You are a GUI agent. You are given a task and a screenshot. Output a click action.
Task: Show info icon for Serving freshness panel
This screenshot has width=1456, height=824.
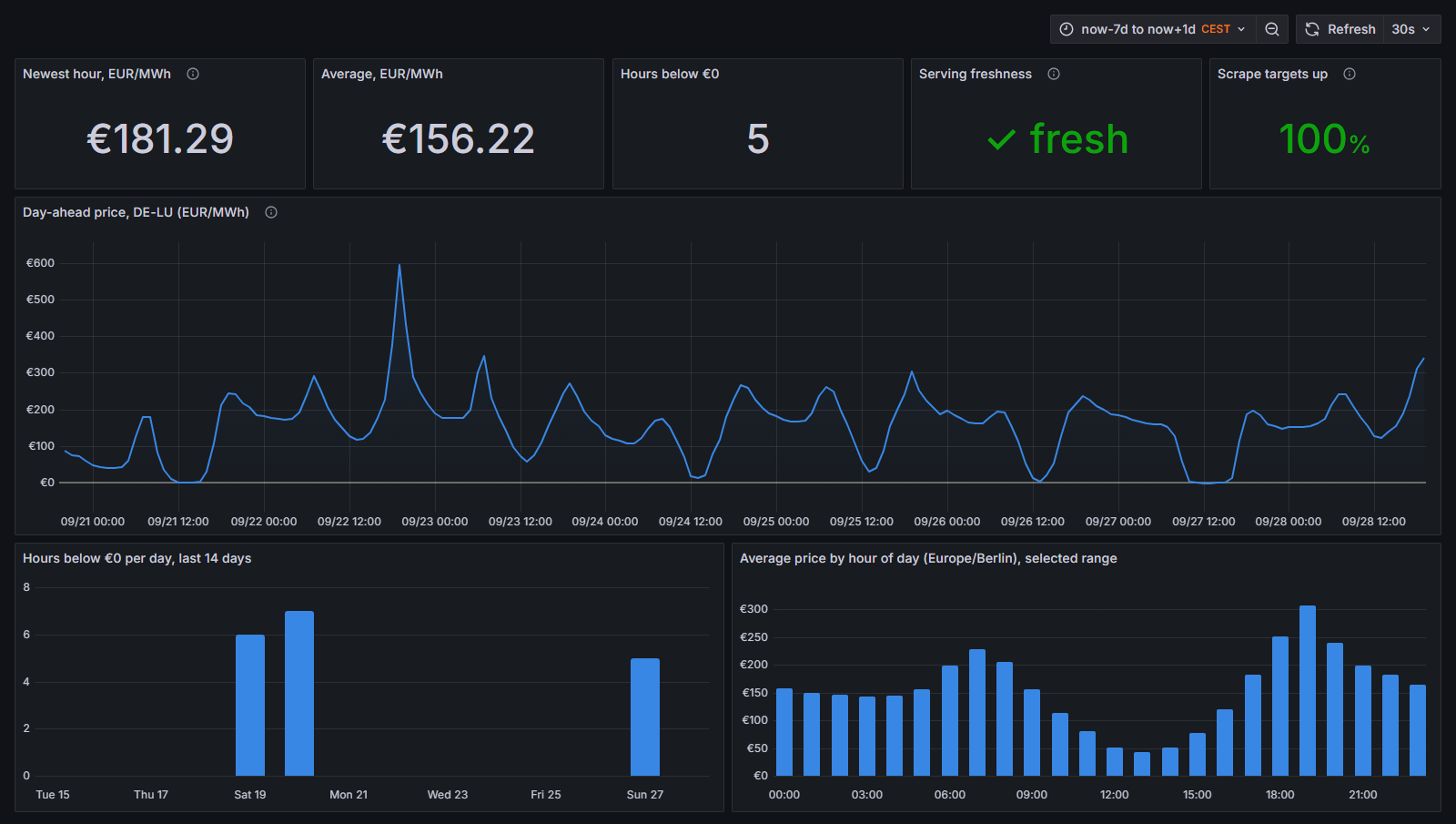pyautogui.click(x=1054, y=74)
